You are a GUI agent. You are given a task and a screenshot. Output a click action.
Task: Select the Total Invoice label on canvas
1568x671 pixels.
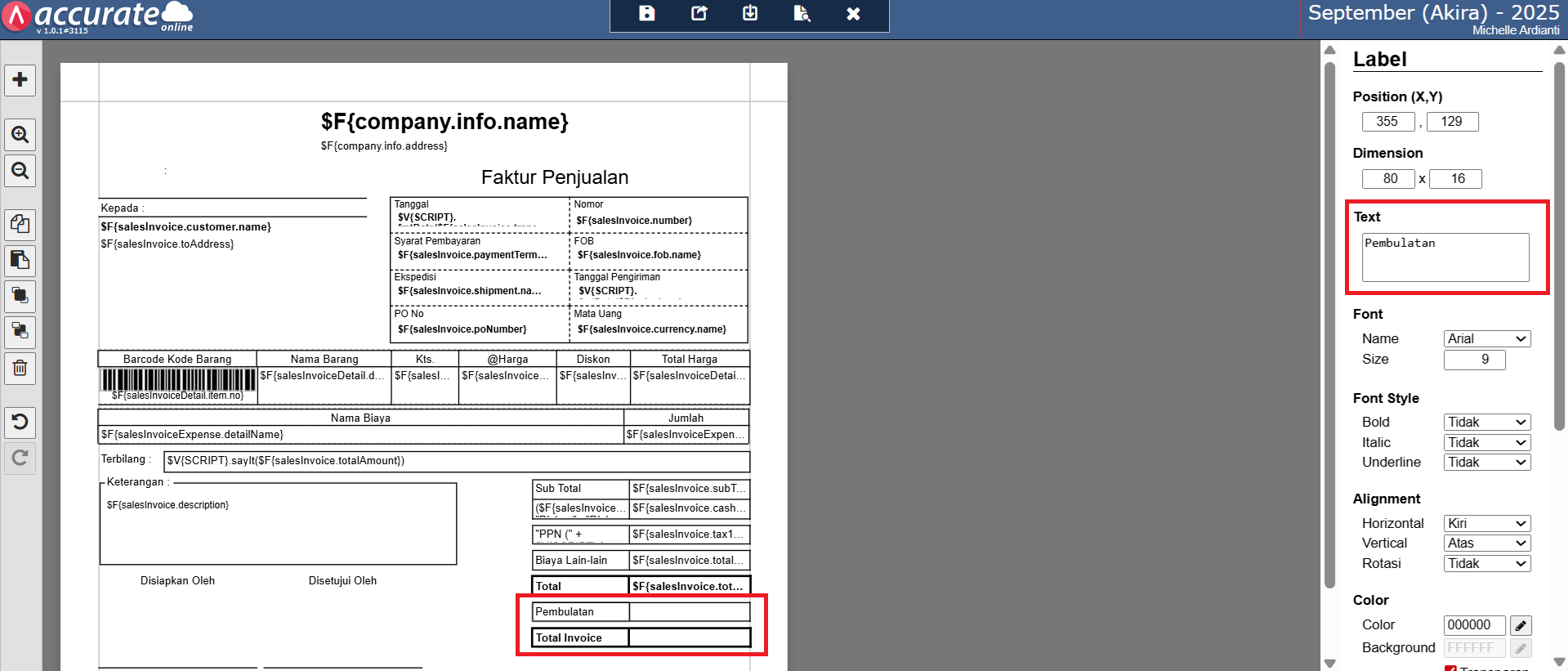580,637
